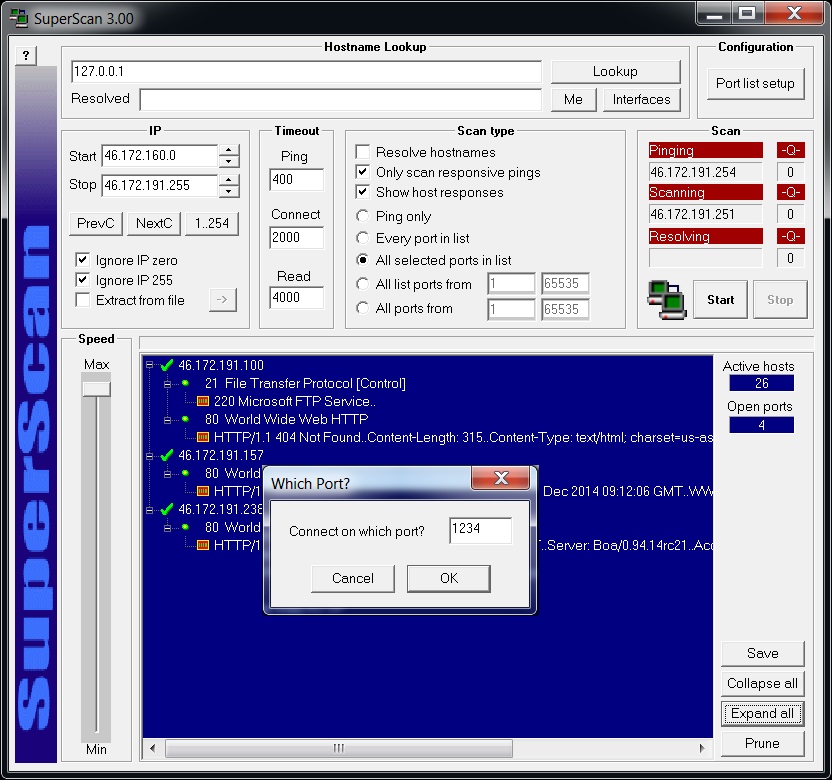Click the results horizontal scrollbar thumb
The width and height of the screenshot is (832, 780).
coord(339,748)
